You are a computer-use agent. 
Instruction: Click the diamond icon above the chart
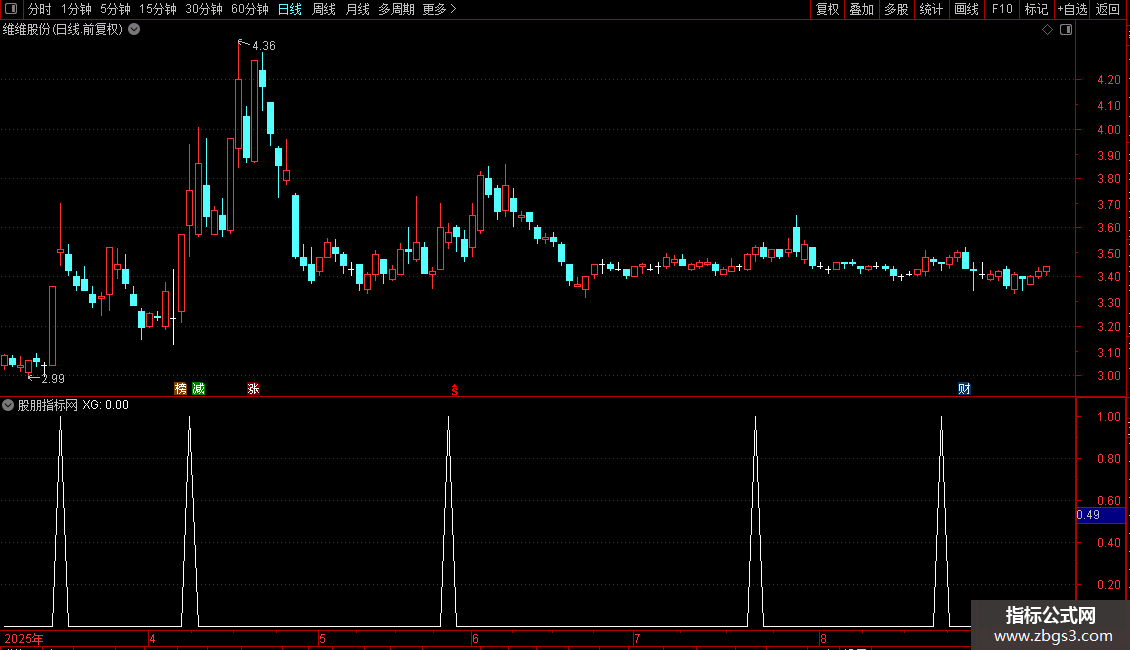(1047, 30)
